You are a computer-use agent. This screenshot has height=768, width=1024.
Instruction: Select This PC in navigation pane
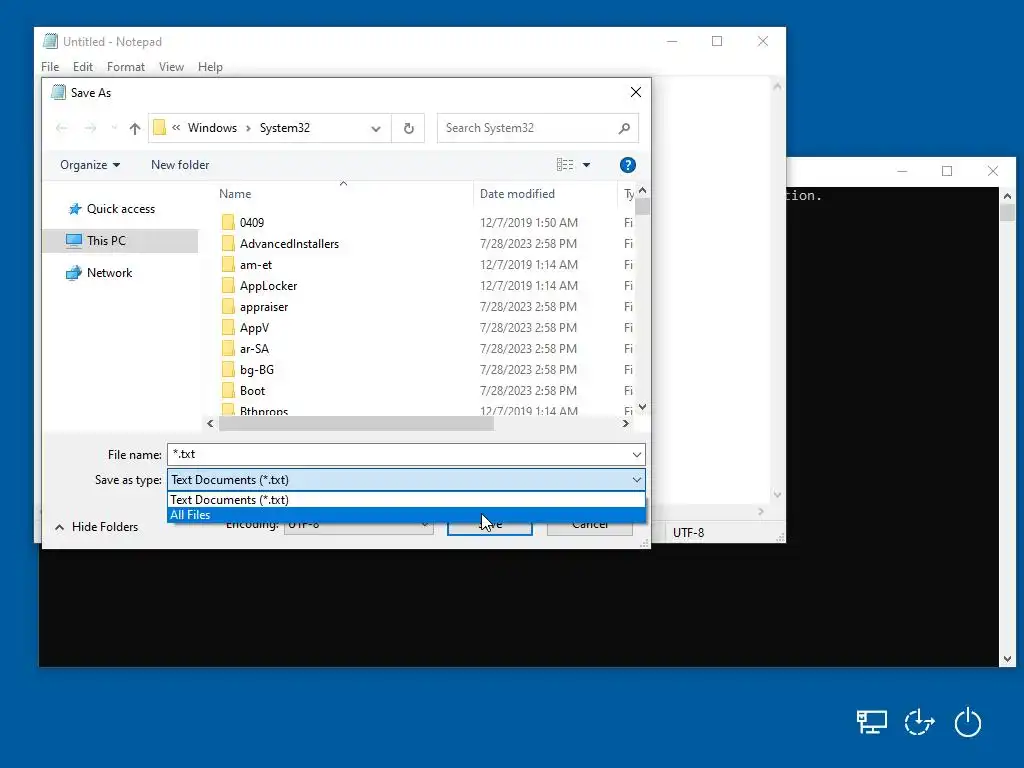point(120,241)
